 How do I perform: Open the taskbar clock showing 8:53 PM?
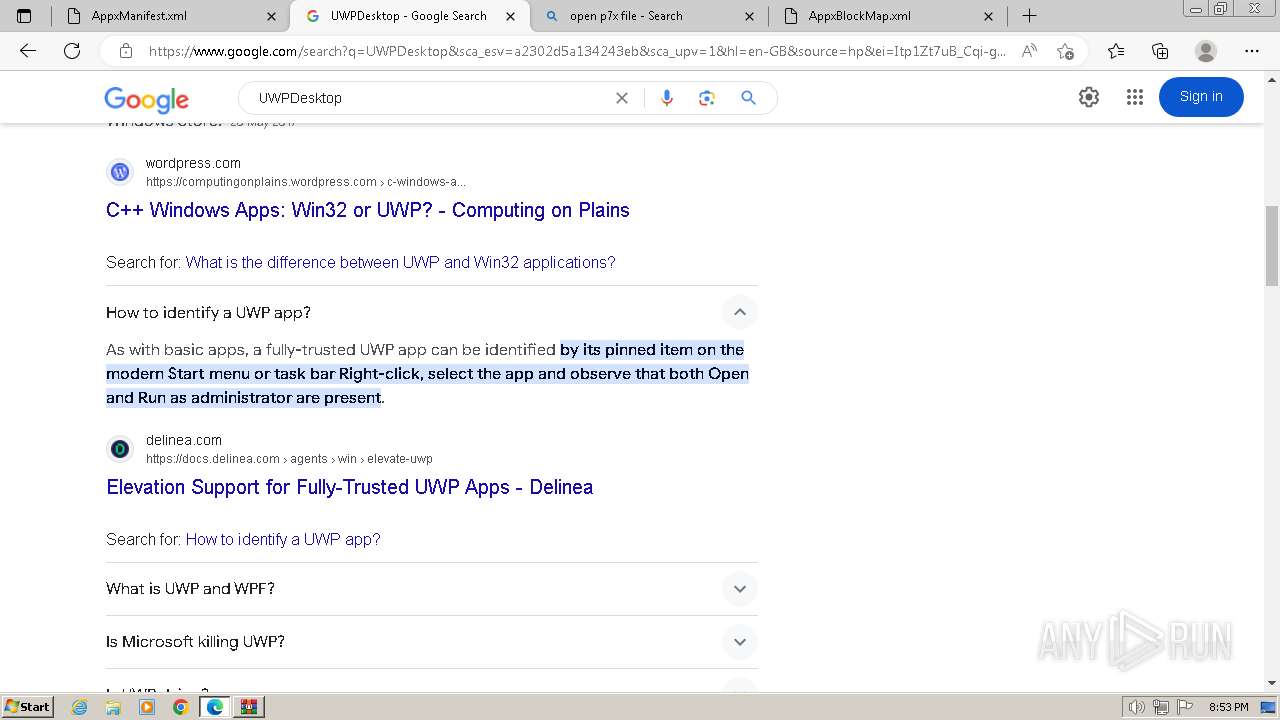(x=1228, y=707)
